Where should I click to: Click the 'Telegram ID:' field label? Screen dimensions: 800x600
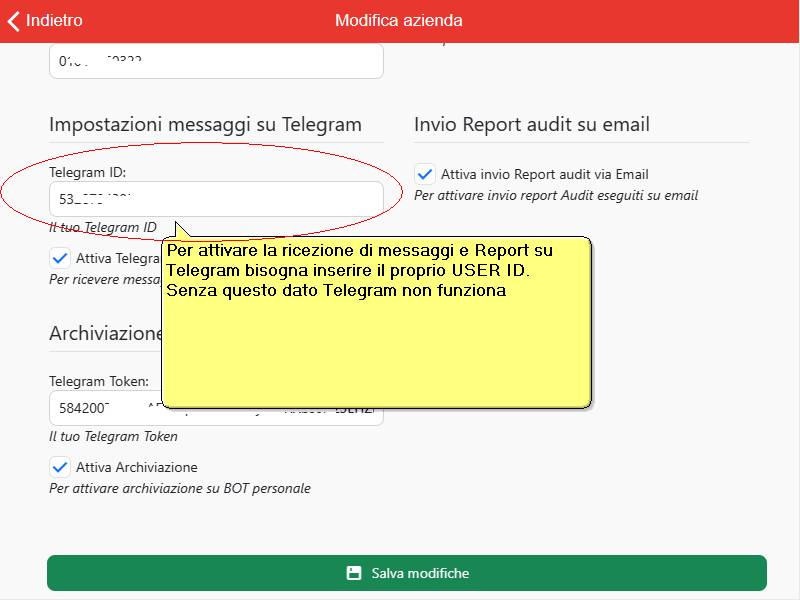point(87,172)
